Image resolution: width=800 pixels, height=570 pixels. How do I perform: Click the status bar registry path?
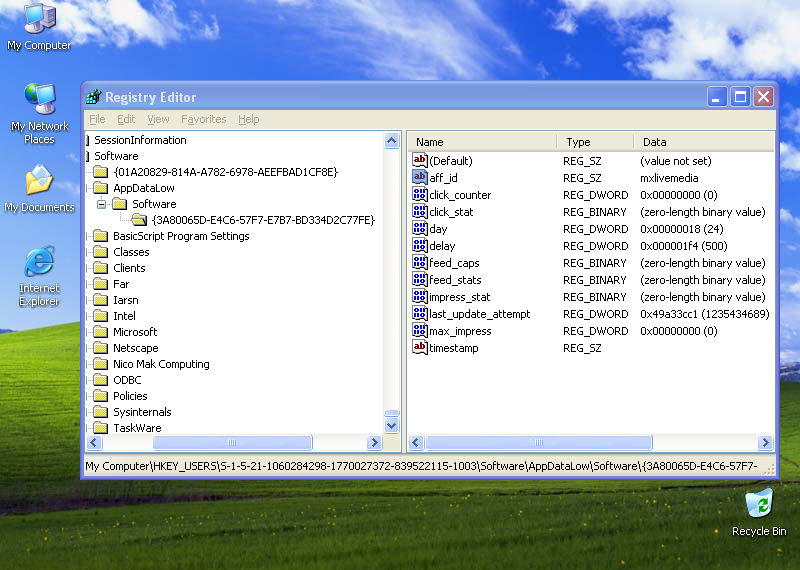click(x=421, y=465)
